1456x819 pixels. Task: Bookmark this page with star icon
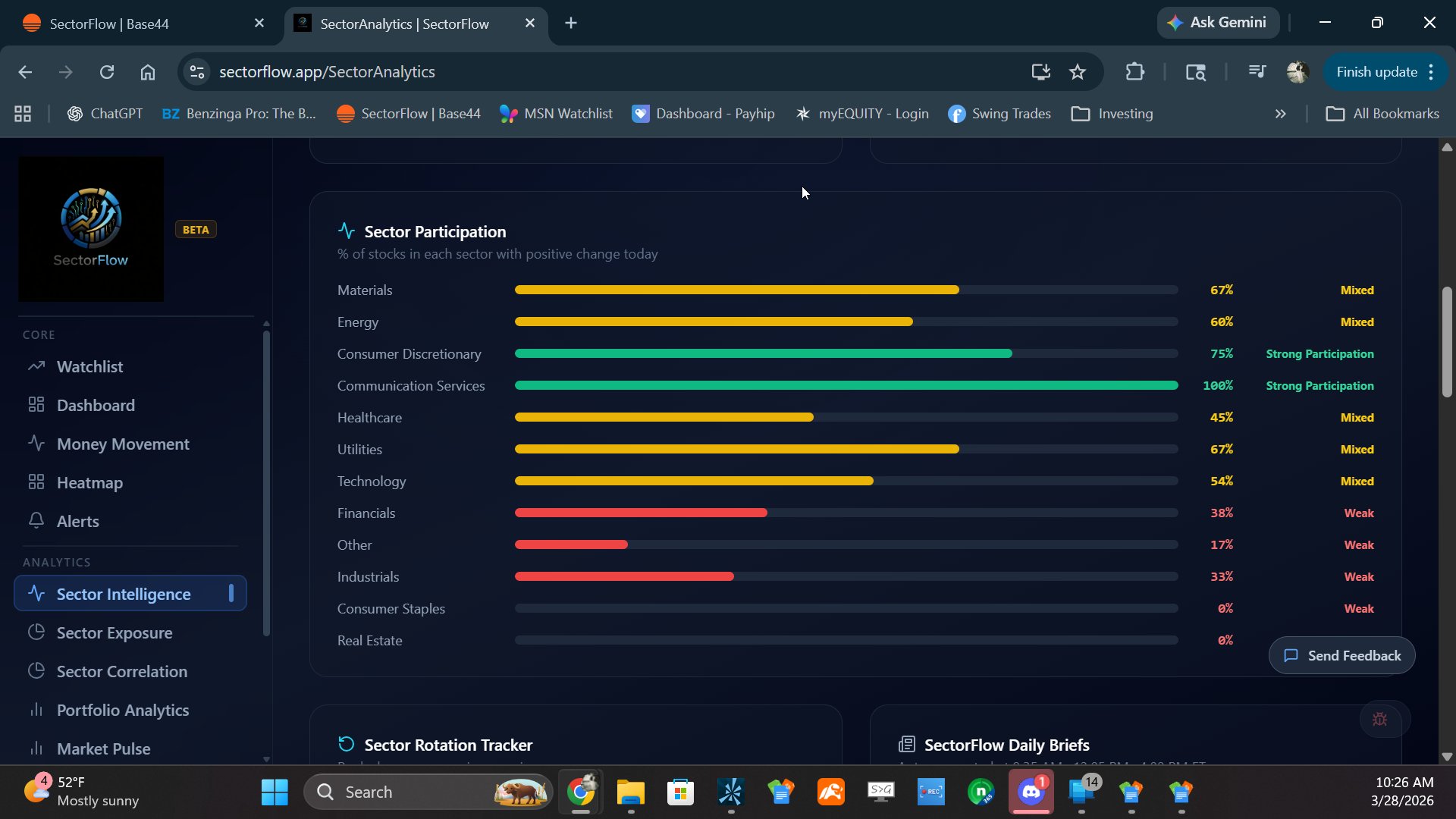pos(1078,72)
